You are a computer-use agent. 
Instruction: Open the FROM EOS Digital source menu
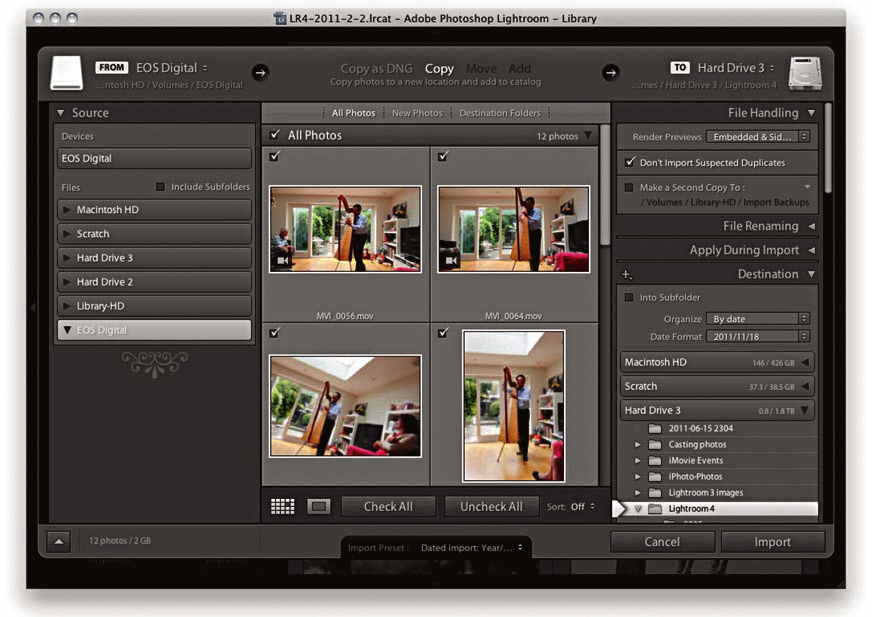coord(171,68)
